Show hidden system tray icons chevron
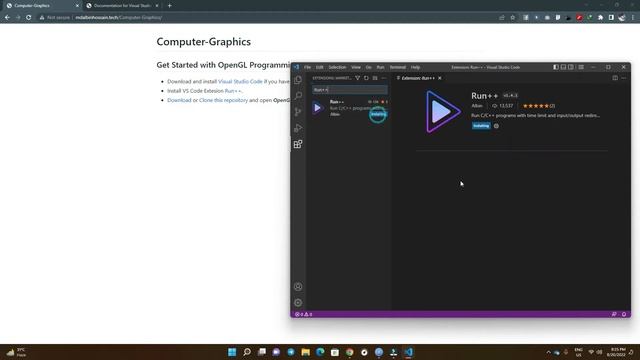This screenshot has width=640, height=360. coord(548,352)
